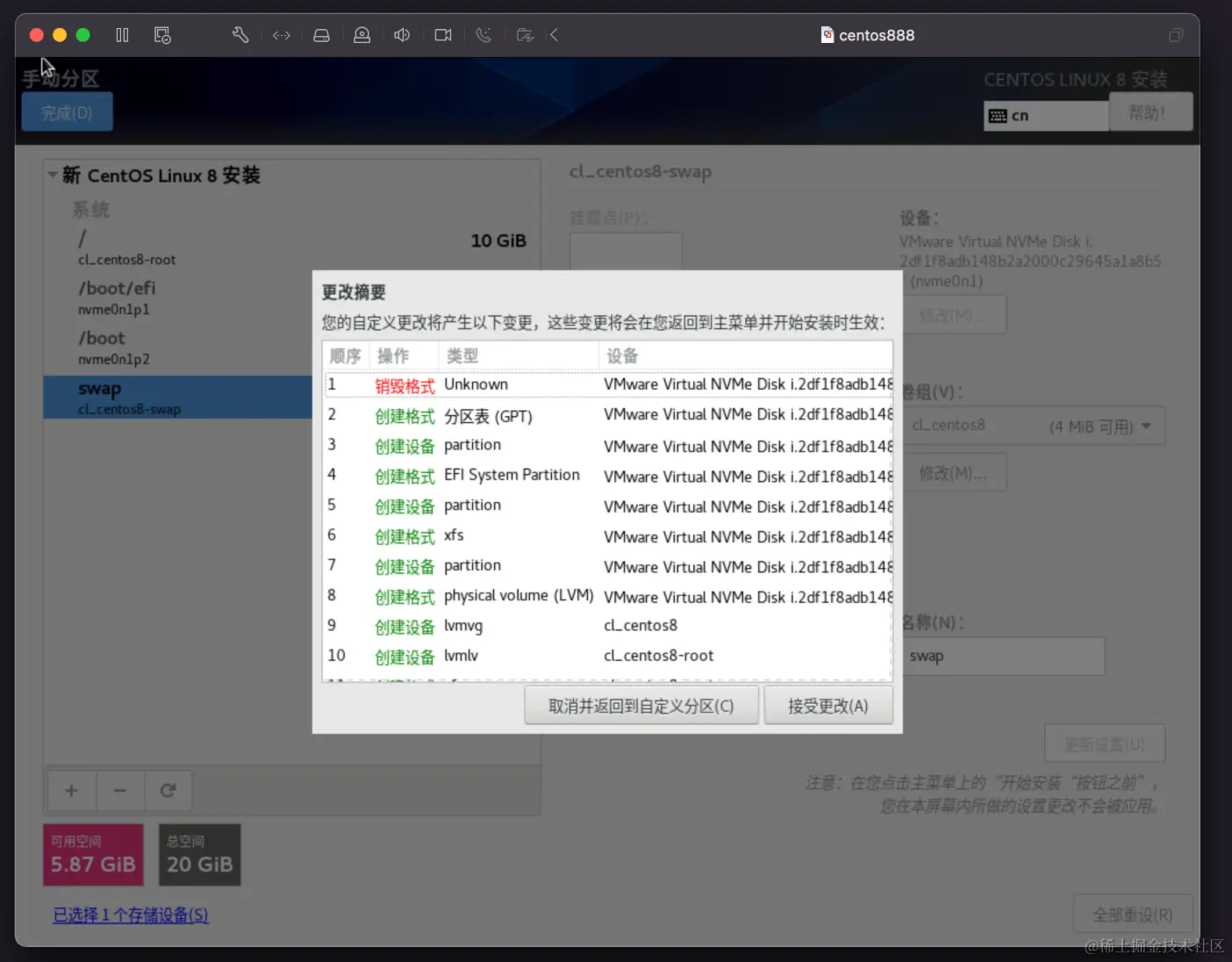
Task: Click the 10 GiB size of root partition
Action: 498,240
